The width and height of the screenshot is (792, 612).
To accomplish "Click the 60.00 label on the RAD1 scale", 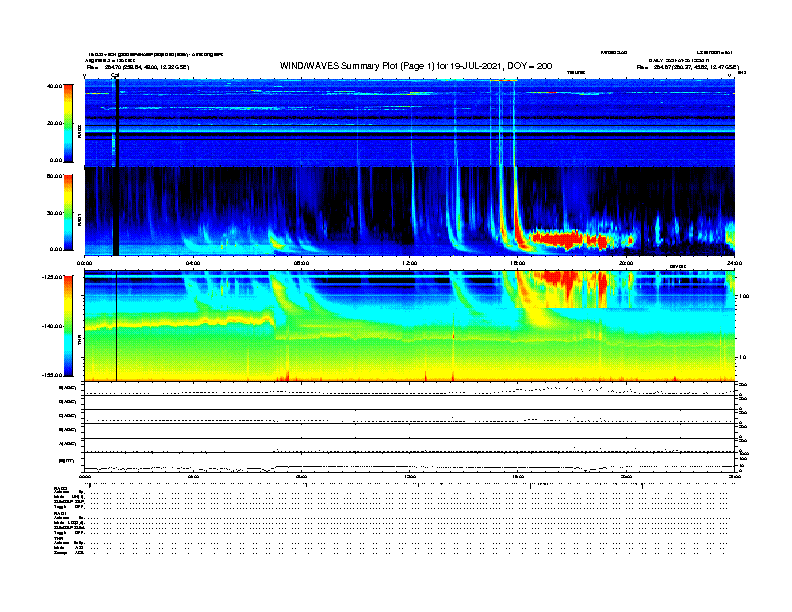I will coord(54,176).
